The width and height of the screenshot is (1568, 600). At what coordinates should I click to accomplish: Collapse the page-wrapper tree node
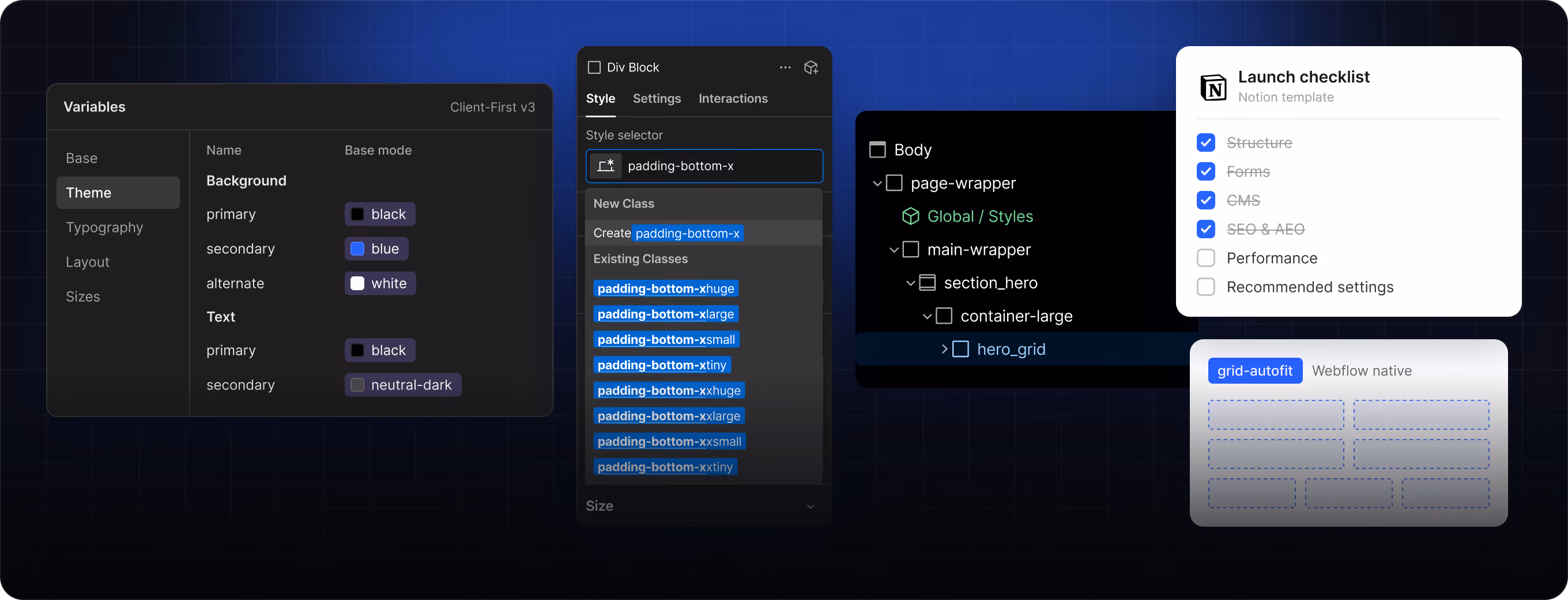point(877,183)
